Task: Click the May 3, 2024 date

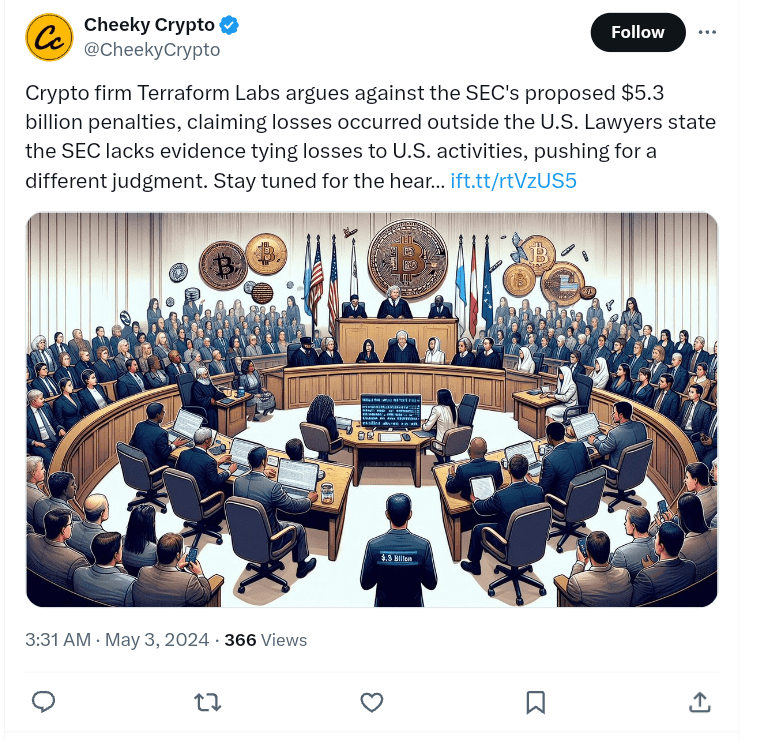Action: (157, 640)
